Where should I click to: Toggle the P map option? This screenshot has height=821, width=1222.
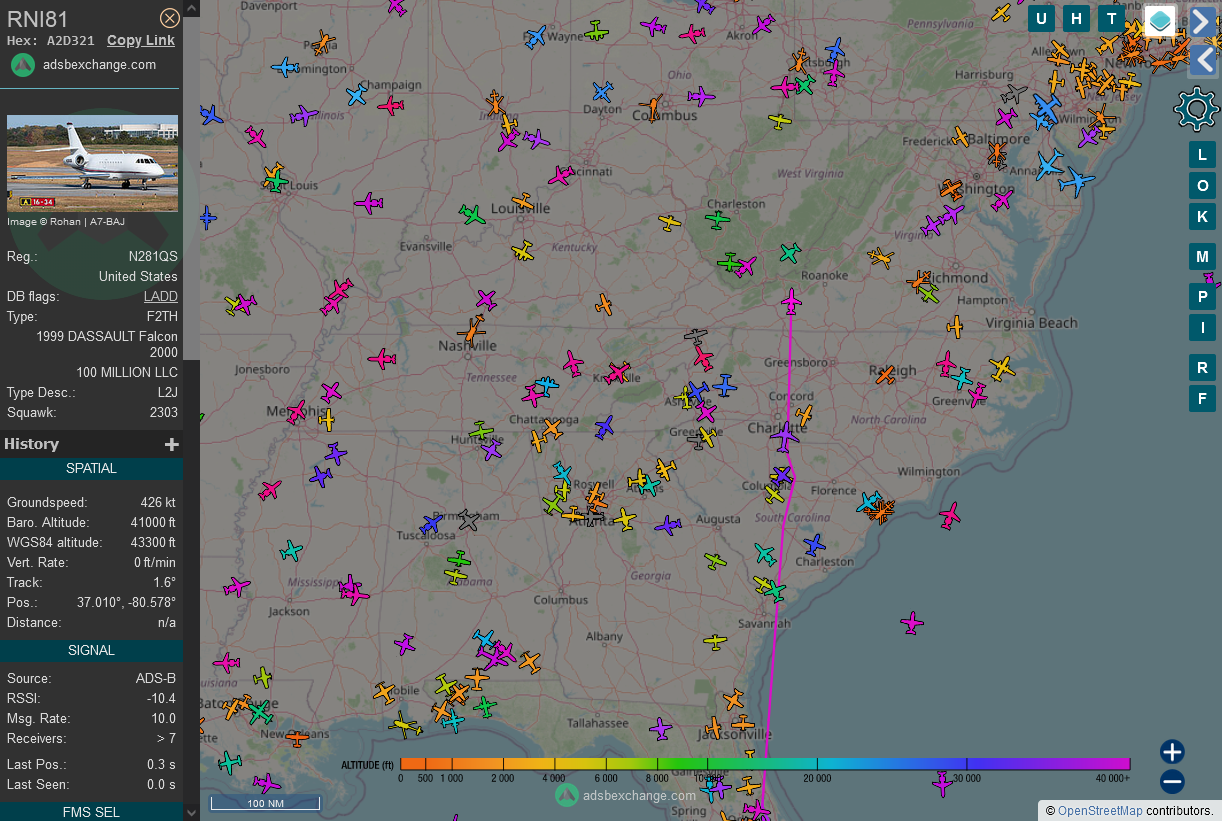click(1202, 296)
